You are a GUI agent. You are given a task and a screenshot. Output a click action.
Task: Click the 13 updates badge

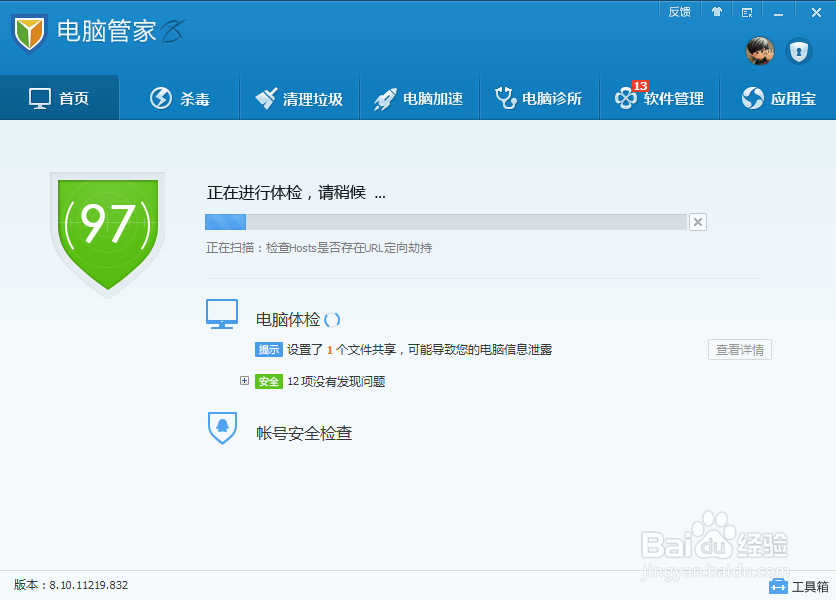(640, 86)
